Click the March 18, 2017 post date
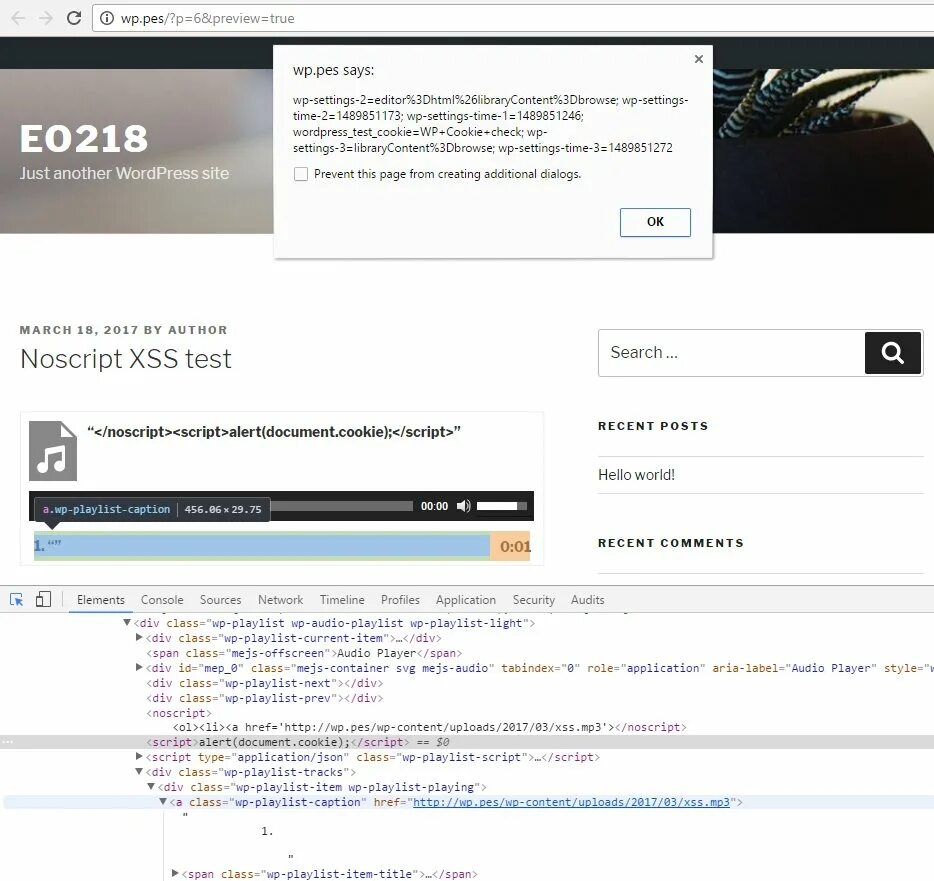Viewport: 934px width, 881px height. point(79,330)
